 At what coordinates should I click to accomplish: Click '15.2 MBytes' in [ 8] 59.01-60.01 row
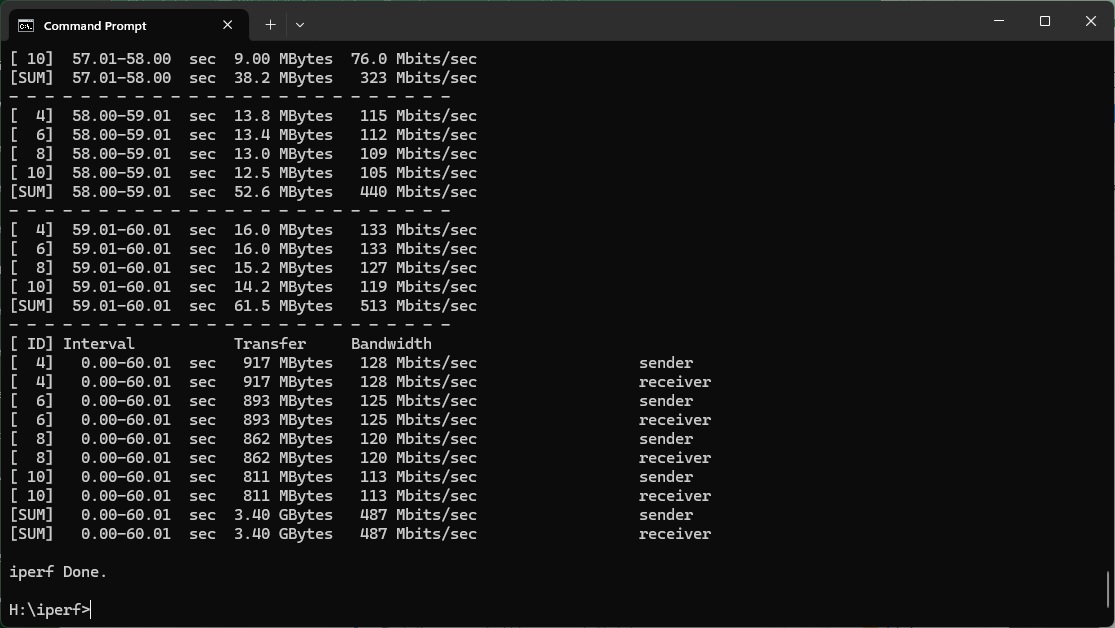coord(283,268)
